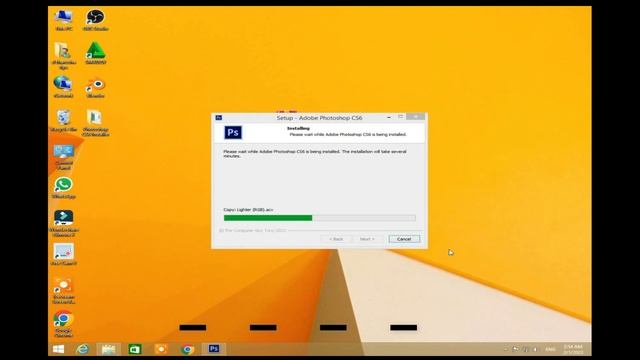The width and height of the screenshot is (640, 360).
Task: Click the small Ps icon in setup title bar
Action: point(219,118)
